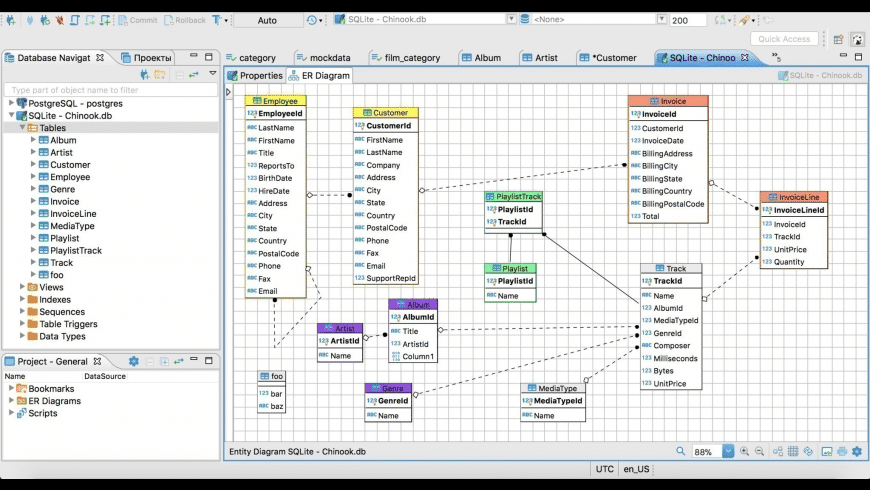
Task: Select the Track table in the navigator
Action: [62, 263]
